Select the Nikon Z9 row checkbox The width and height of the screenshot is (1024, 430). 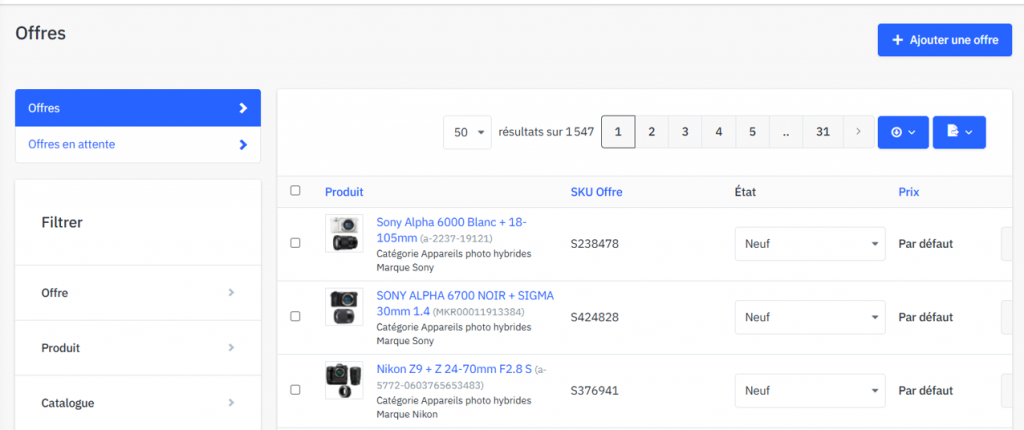pyautogui.click(x=295, y=390)
